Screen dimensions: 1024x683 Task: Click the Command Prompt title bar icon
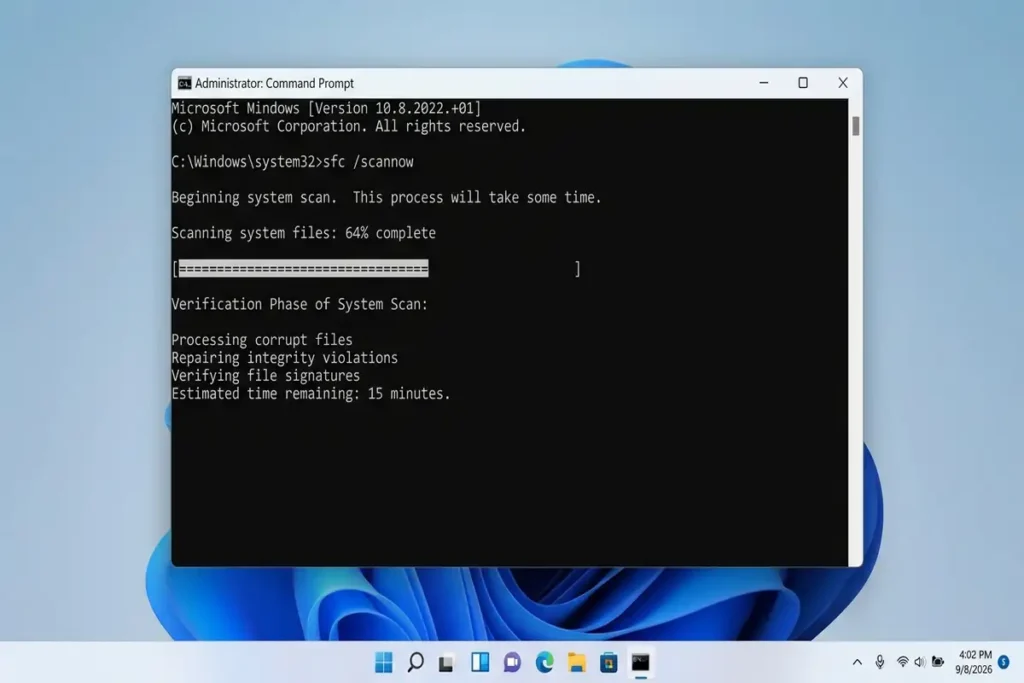(x=184, y=83)
